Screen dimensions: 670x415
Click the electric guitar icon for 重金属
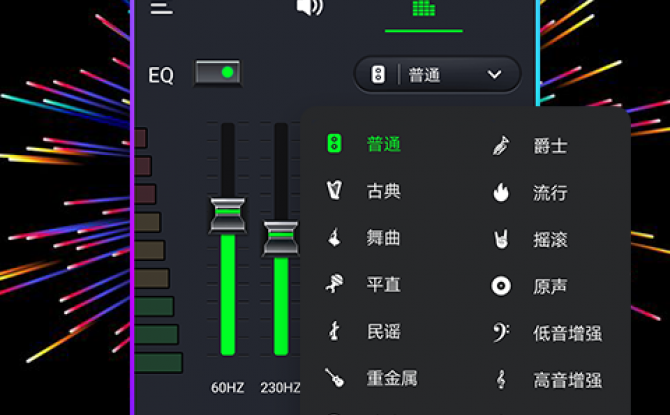(334, 377)
